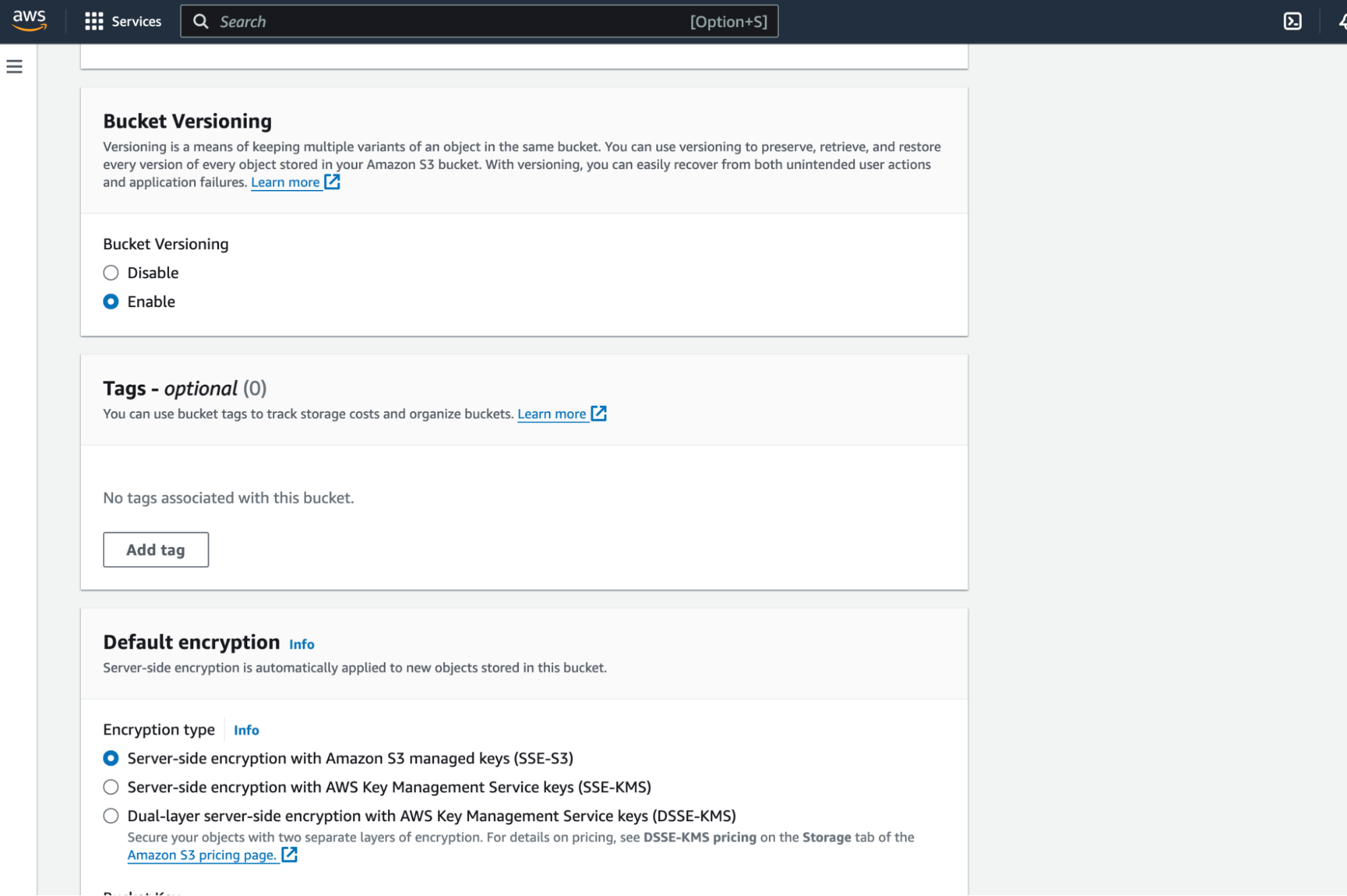Choose SSE-S3 managed keys encryption
This screenshot has width=1347, height=896.
111,759
